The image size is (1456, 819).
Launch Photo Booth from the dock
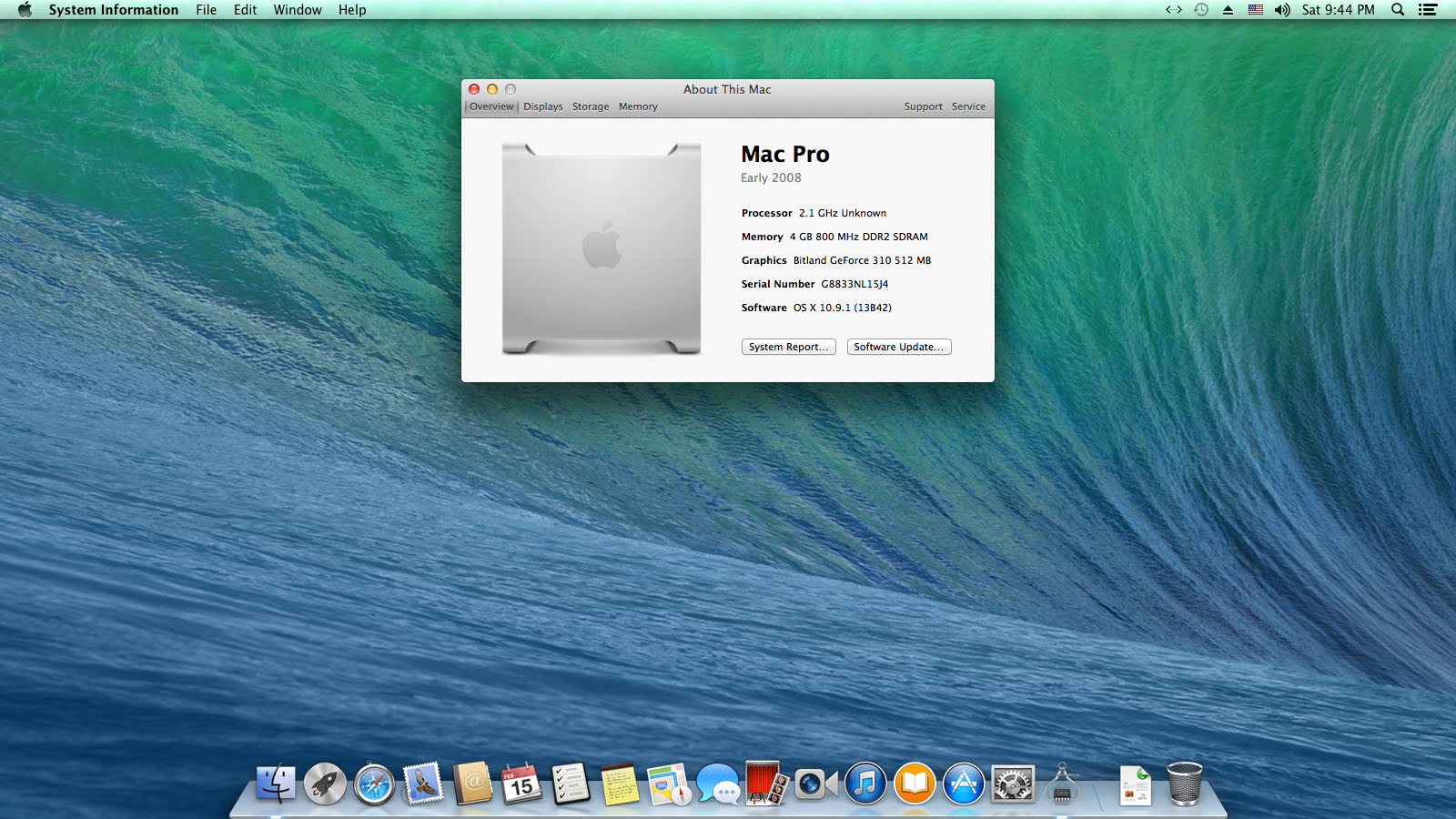(767, 784)
